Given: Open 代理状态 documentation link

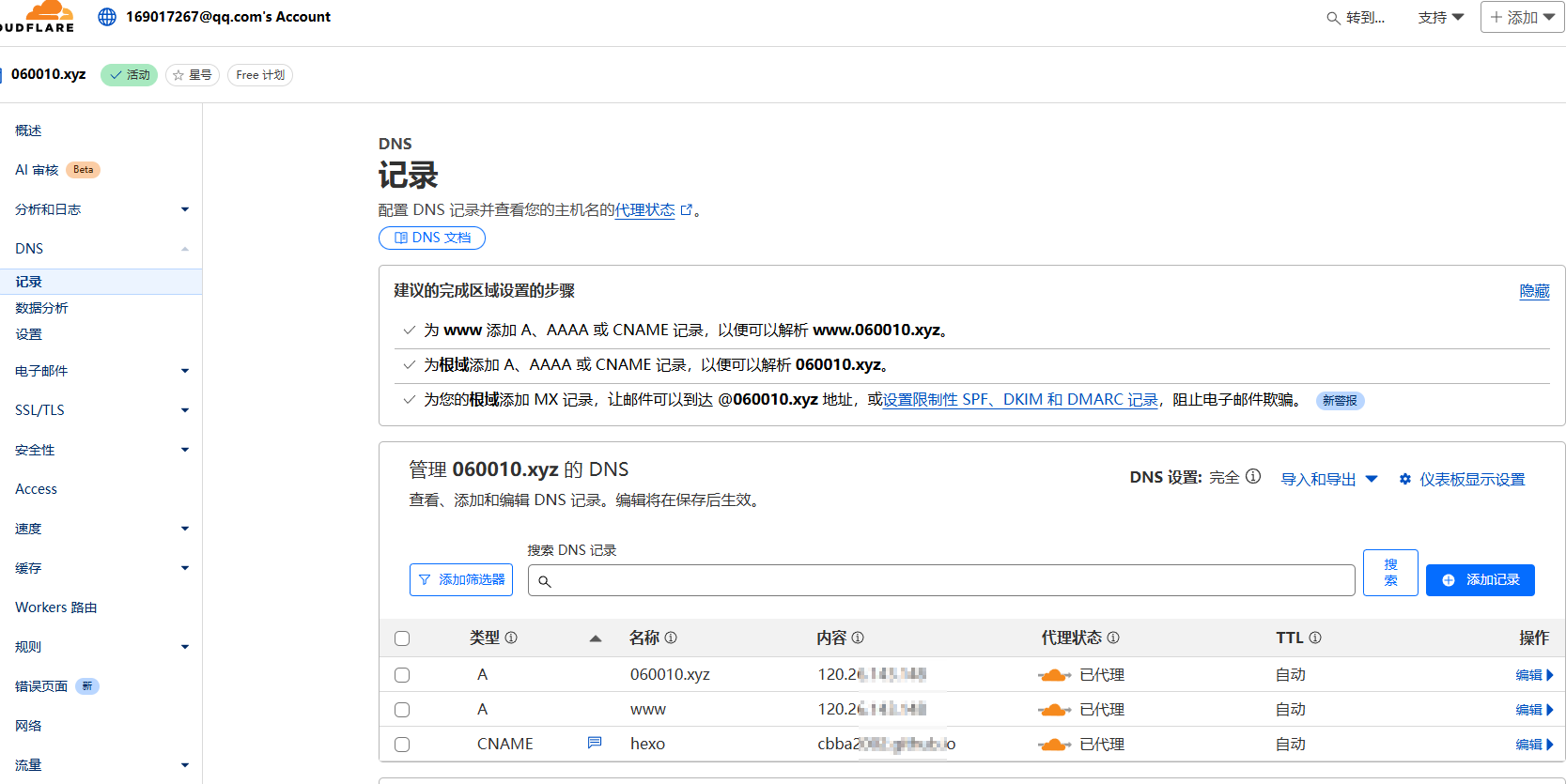Looking at the screenshot, I should [x=644, y=210].
